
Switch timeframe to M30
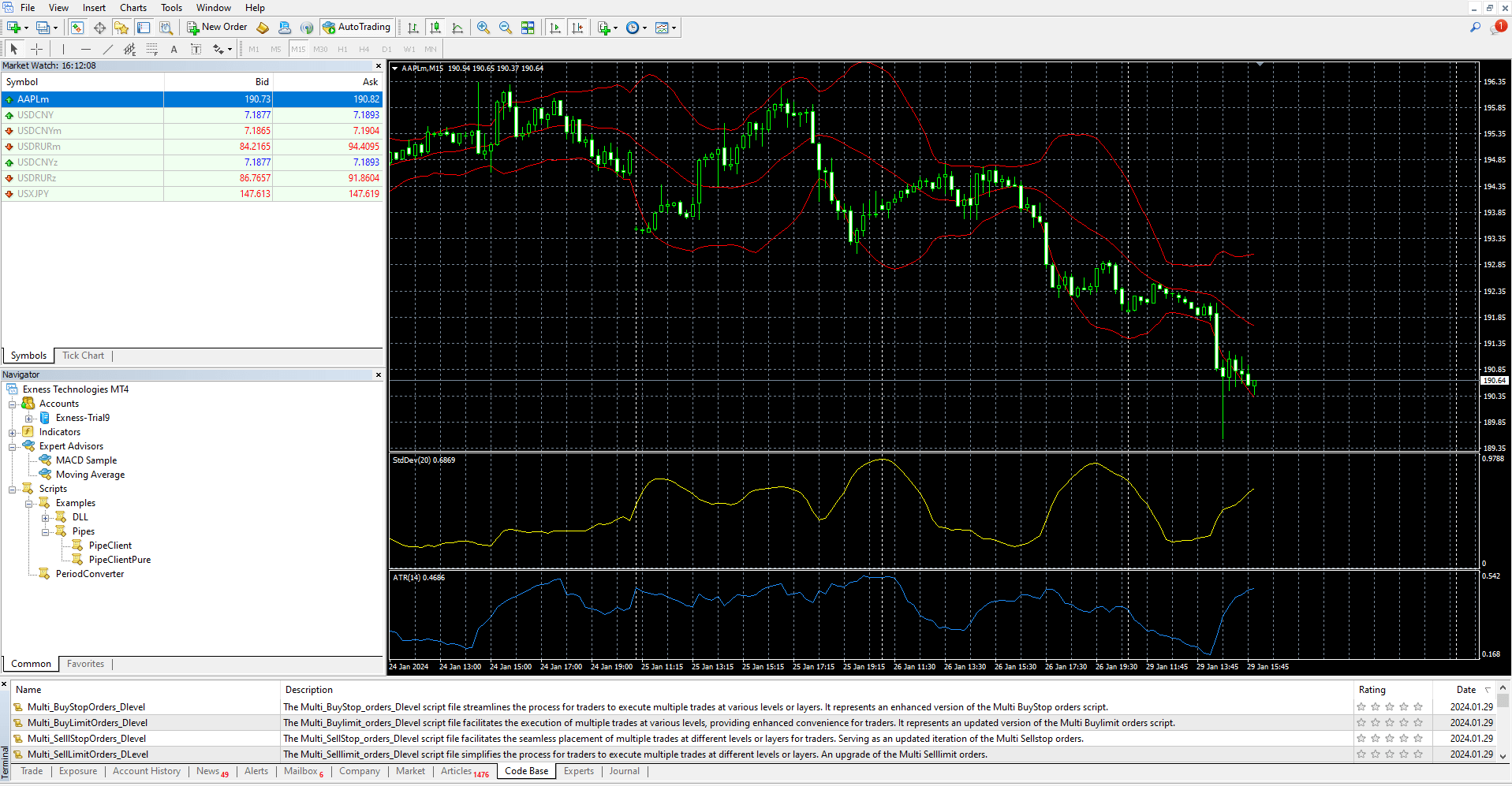point(320,49)
